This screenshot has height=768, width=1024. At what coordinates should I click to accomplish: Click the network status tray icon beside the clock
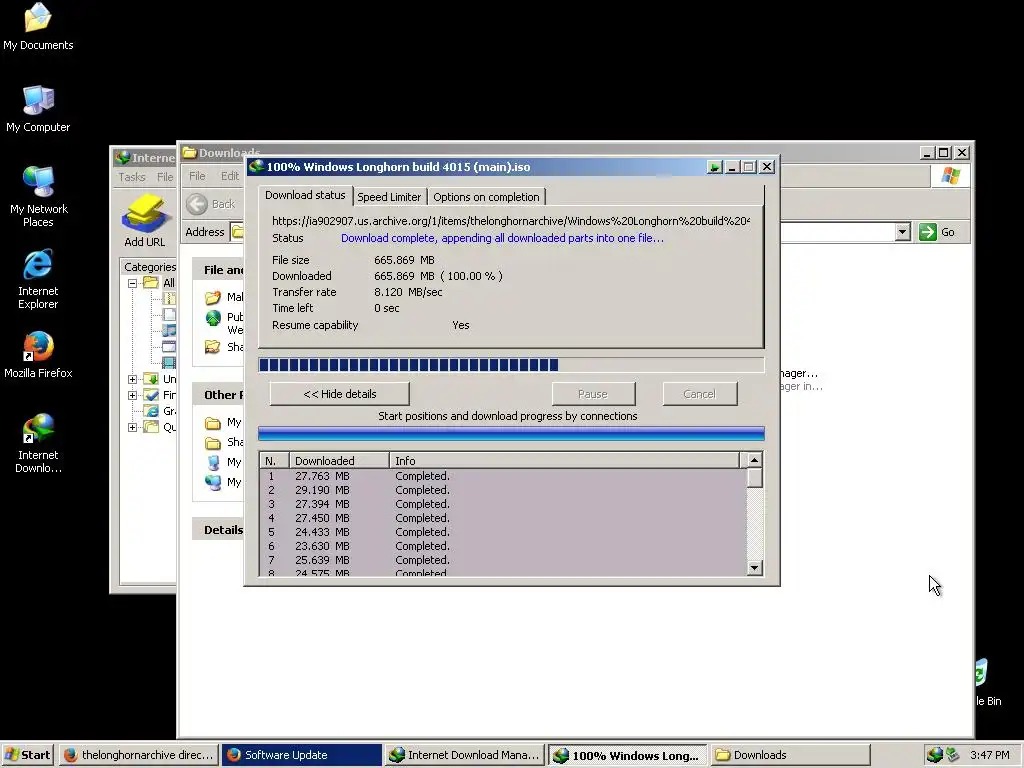[952, 755]
